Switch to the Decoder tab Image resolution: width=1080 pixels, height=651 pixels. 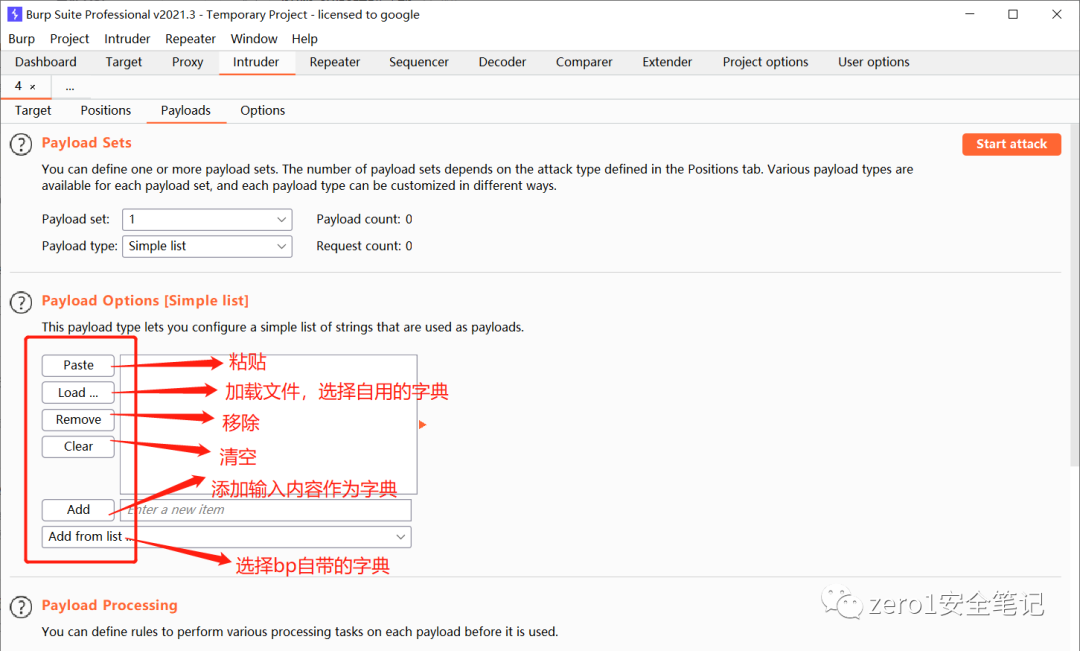click(x=502, y=62)
